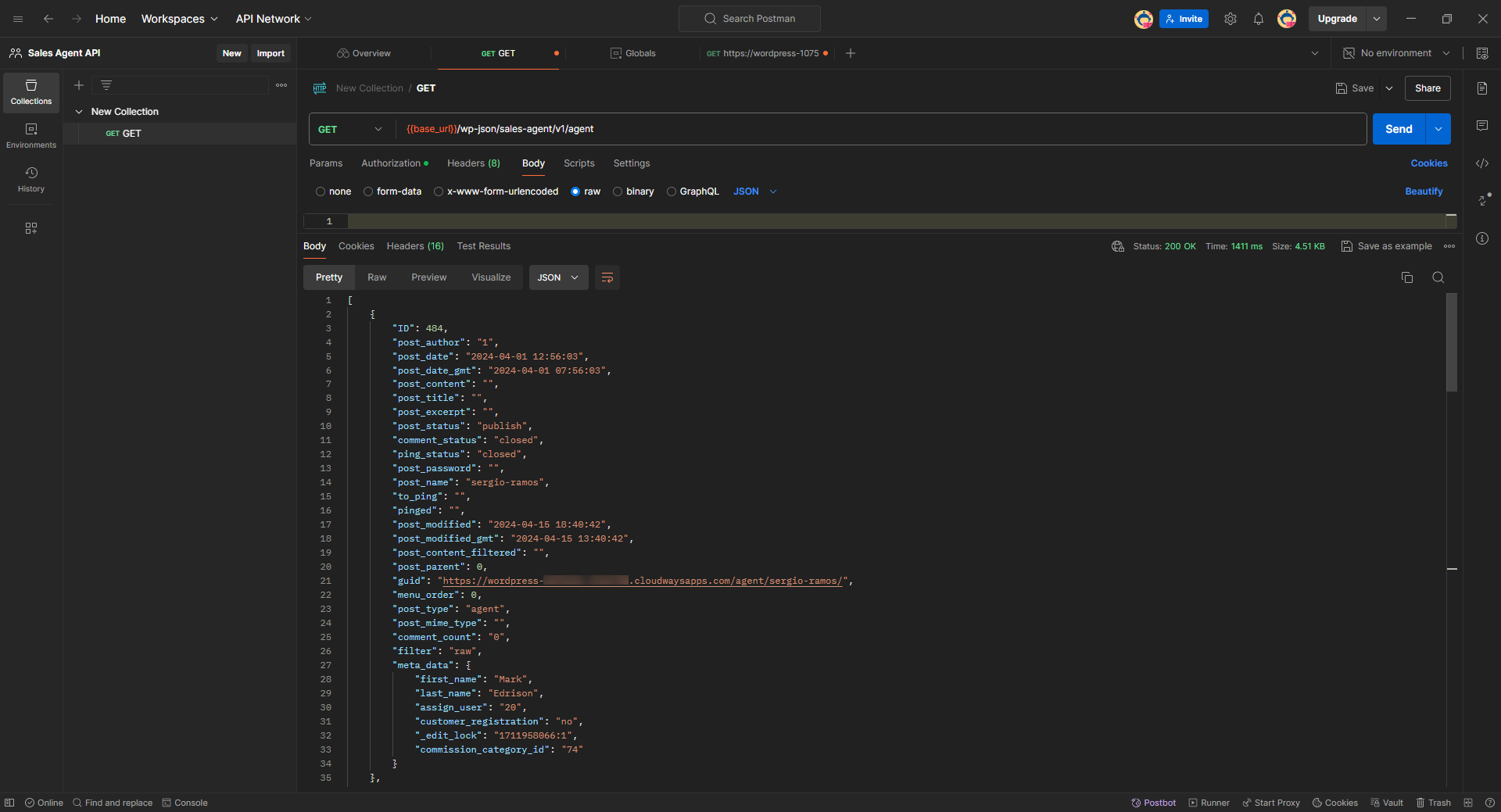
Task: Open the notifications bell
Action: (x=1259, y=19)
